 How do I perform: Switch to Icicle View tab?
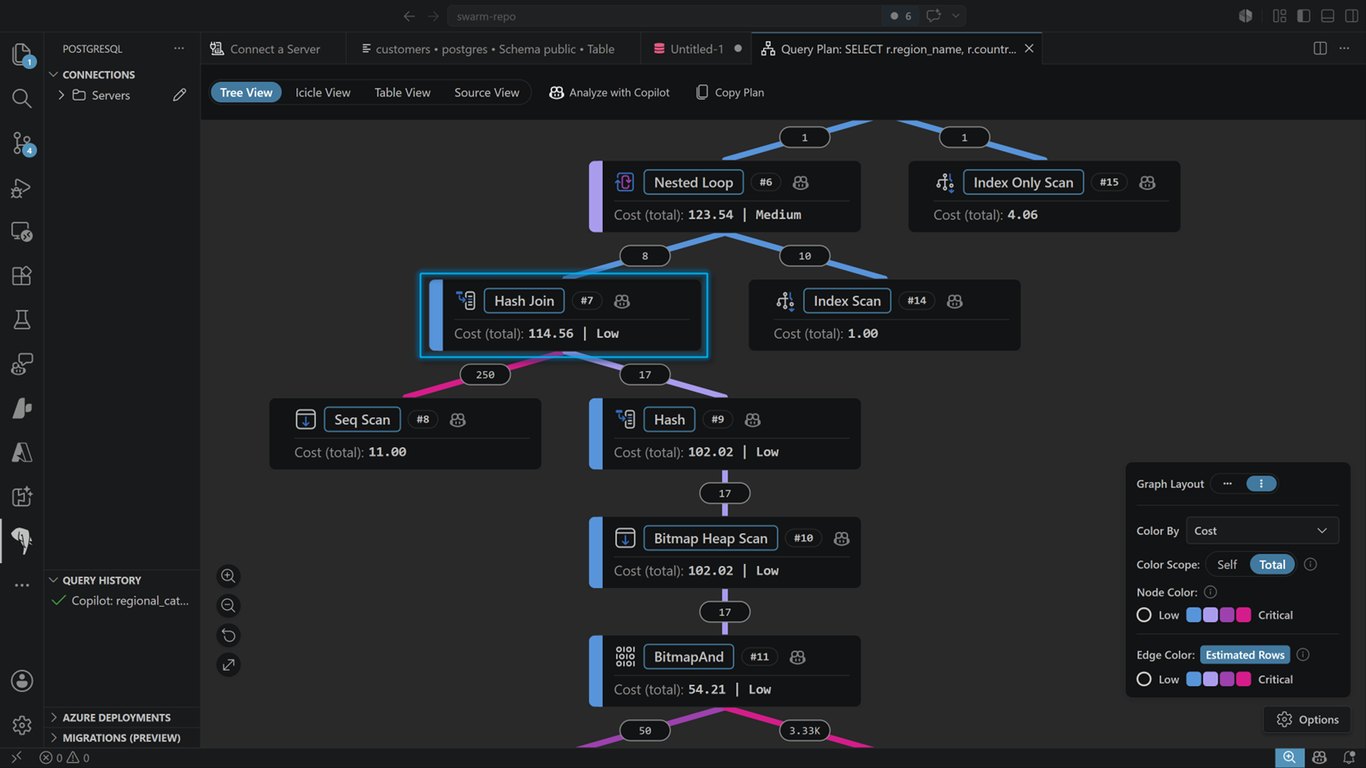pos(323,92)
